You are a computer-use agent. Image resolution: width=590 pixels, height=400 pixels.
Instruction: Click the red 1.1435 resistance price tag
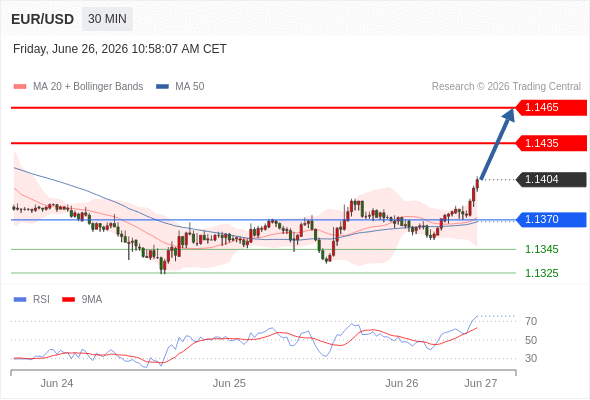pos(551,143)
